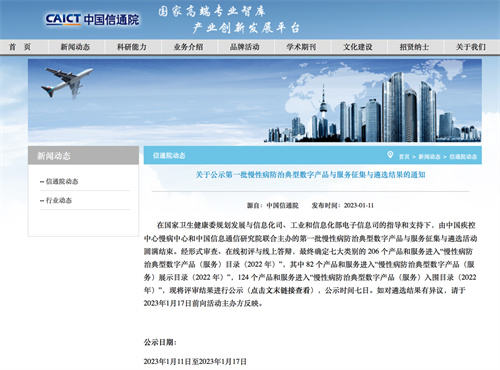The height and width of the screenshot is (370, 500).
Task: Go to 业务介绍 in the navigation bar
Action: (x=188, y=47)
